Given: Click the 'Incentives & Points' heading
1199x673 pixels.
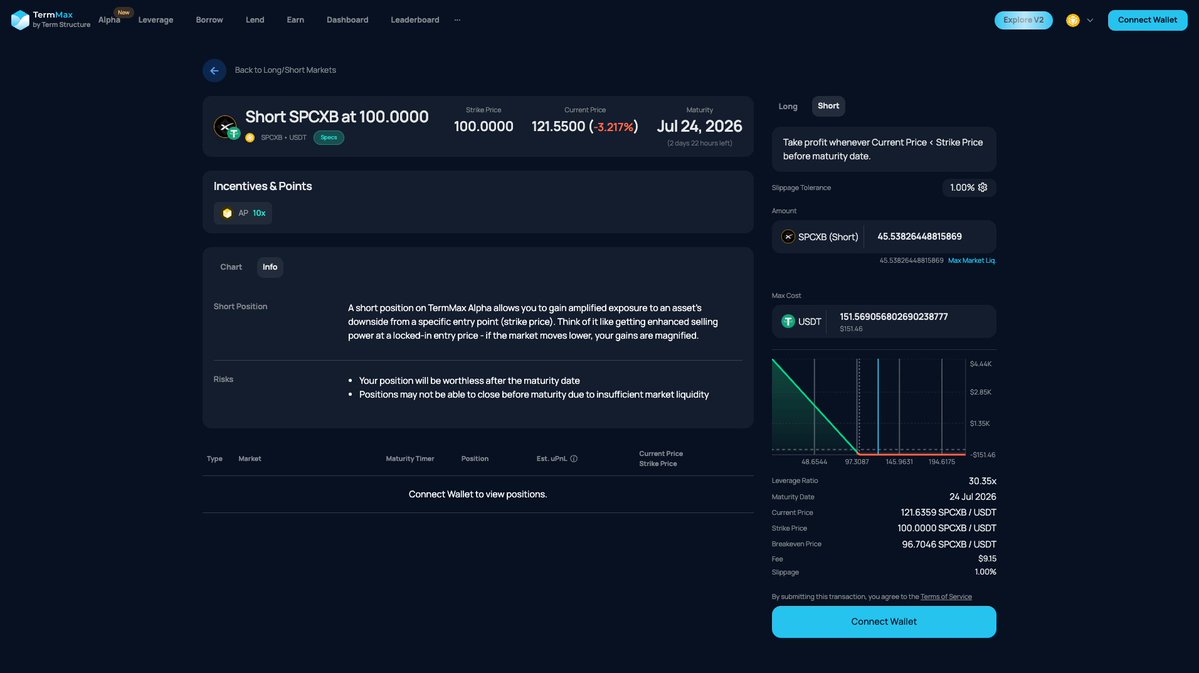Looking at the screenshot, I should (262, 186).
